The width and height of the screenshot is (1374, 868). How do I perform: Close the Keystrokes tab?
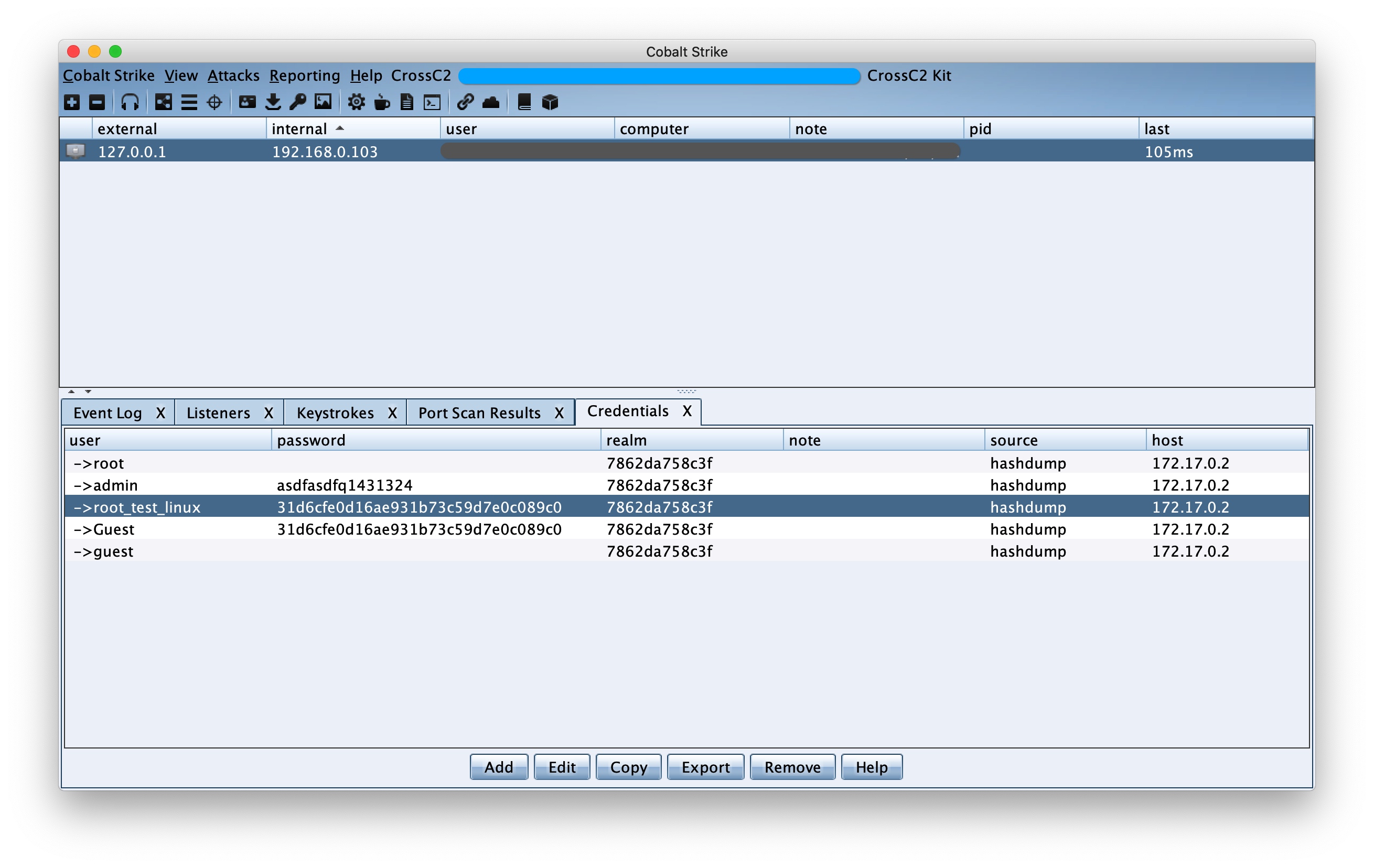pos(393,413)
